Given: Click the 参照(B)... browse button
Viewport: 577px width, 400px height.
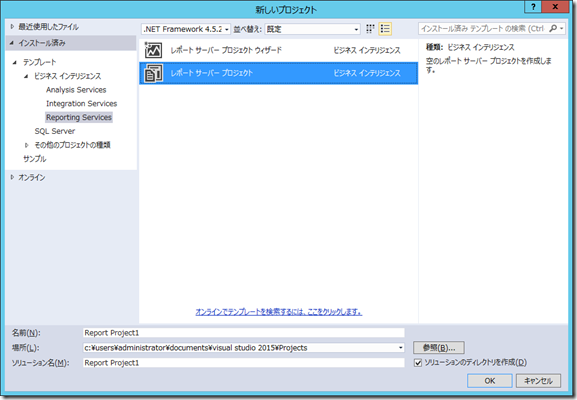Looking at the screenshot, I should click(439, 347).
